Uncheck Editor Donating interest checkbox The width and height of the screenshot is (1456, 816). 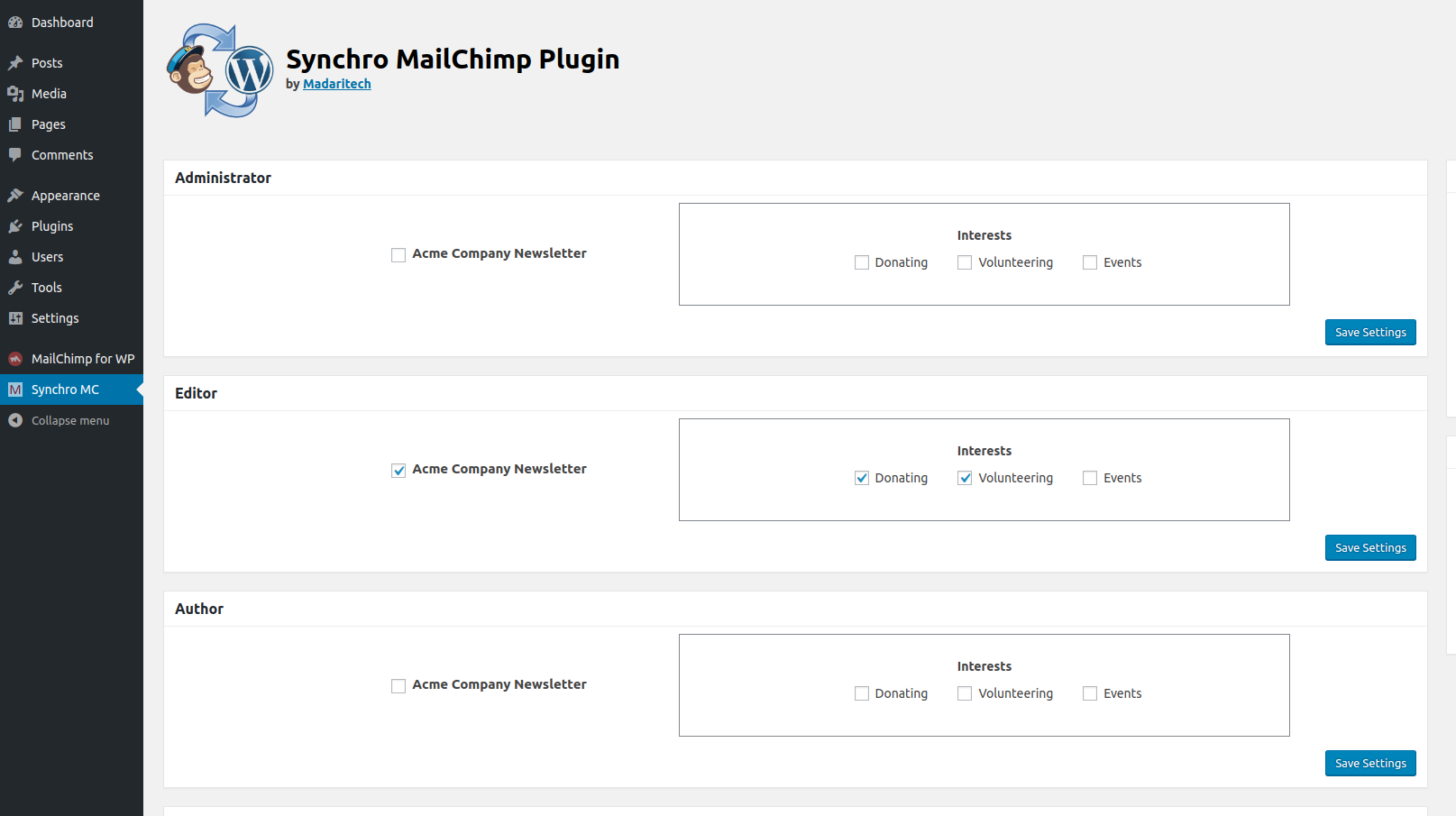[x=862, y=478]
